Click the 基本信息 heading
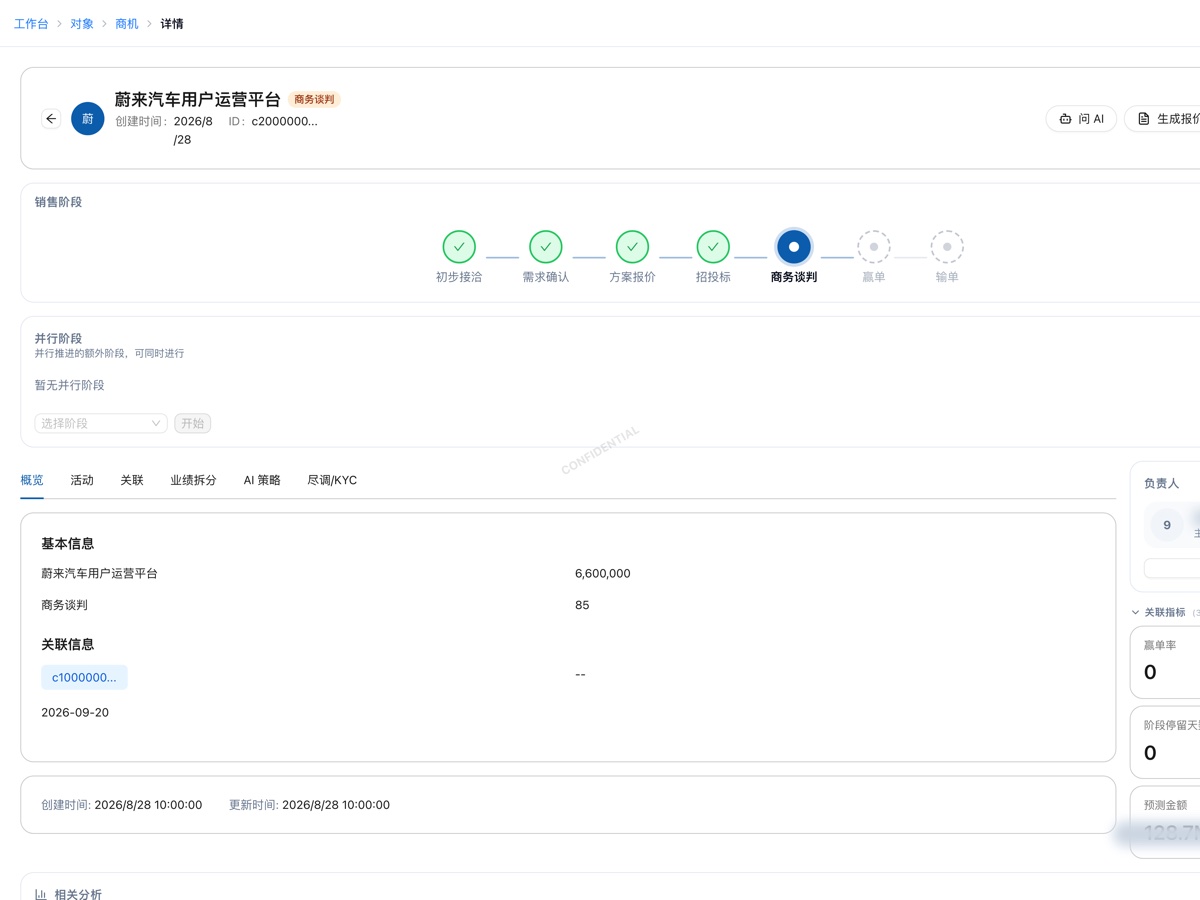1200x900 pixels. point(68,543)
